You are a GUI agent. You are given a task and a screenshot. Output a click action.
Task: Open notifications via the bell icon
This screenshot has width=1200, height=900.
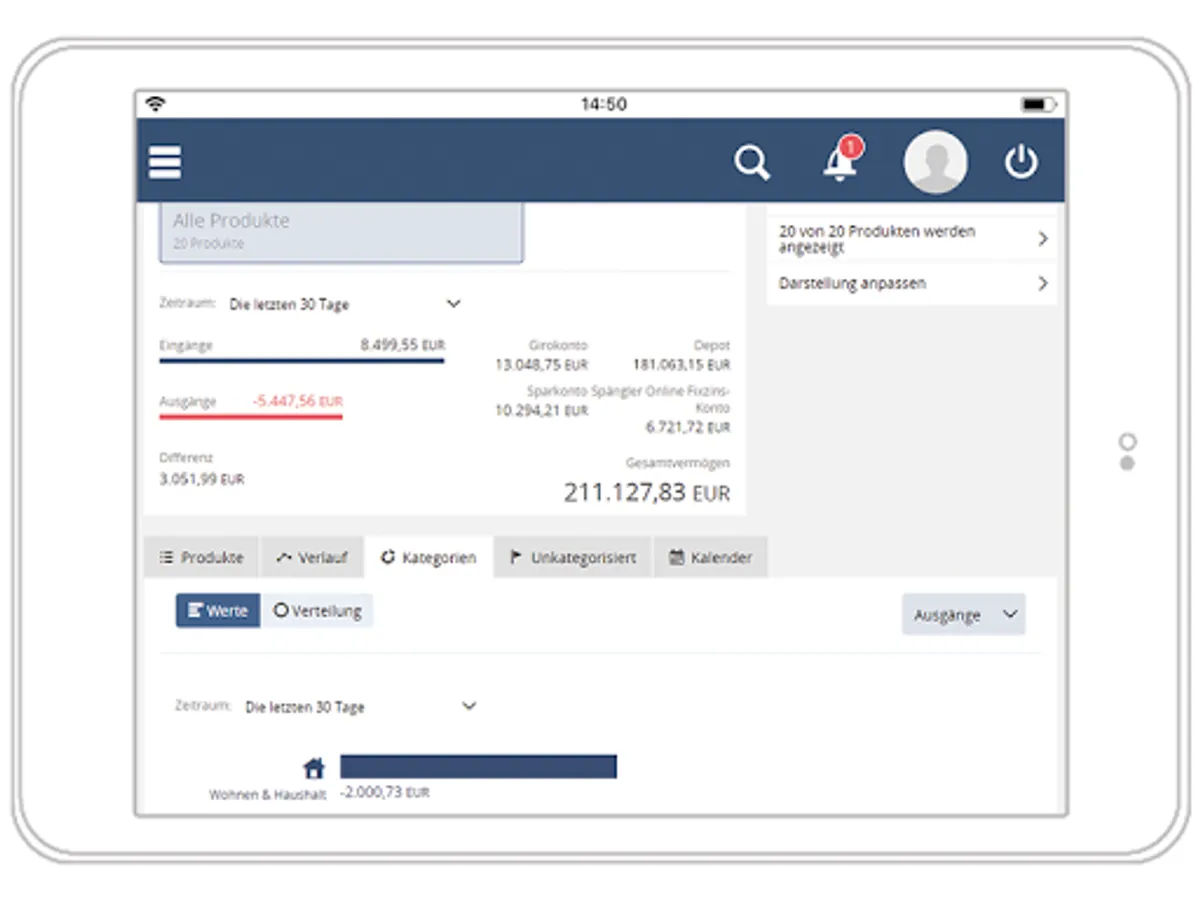pos(841,160)
